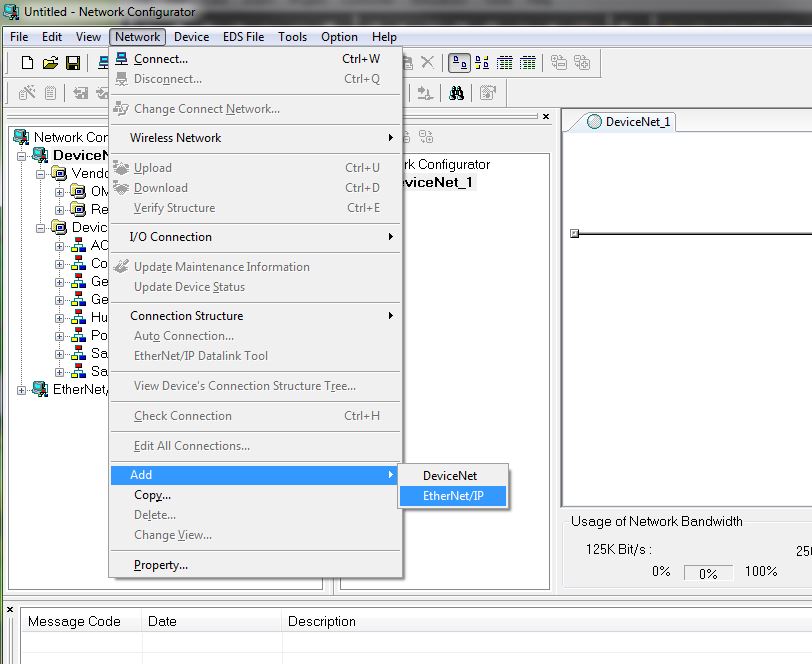
Task: Click the Vendor folder icon
Action: tap(59, 173)
